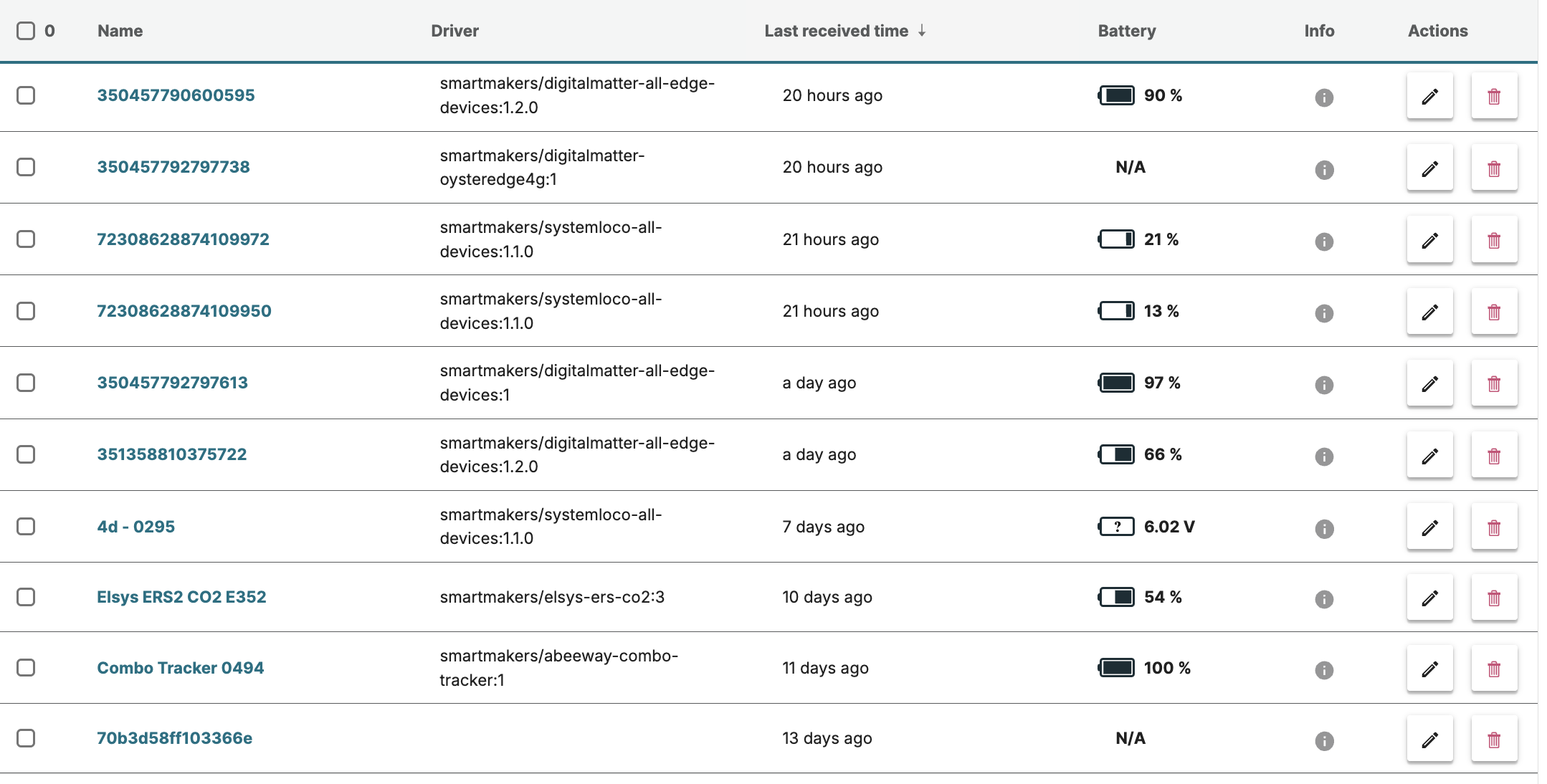Tick checkbox for 4d - 0295 row
This screenshot has width=1547, height=784.
point(26,527)
